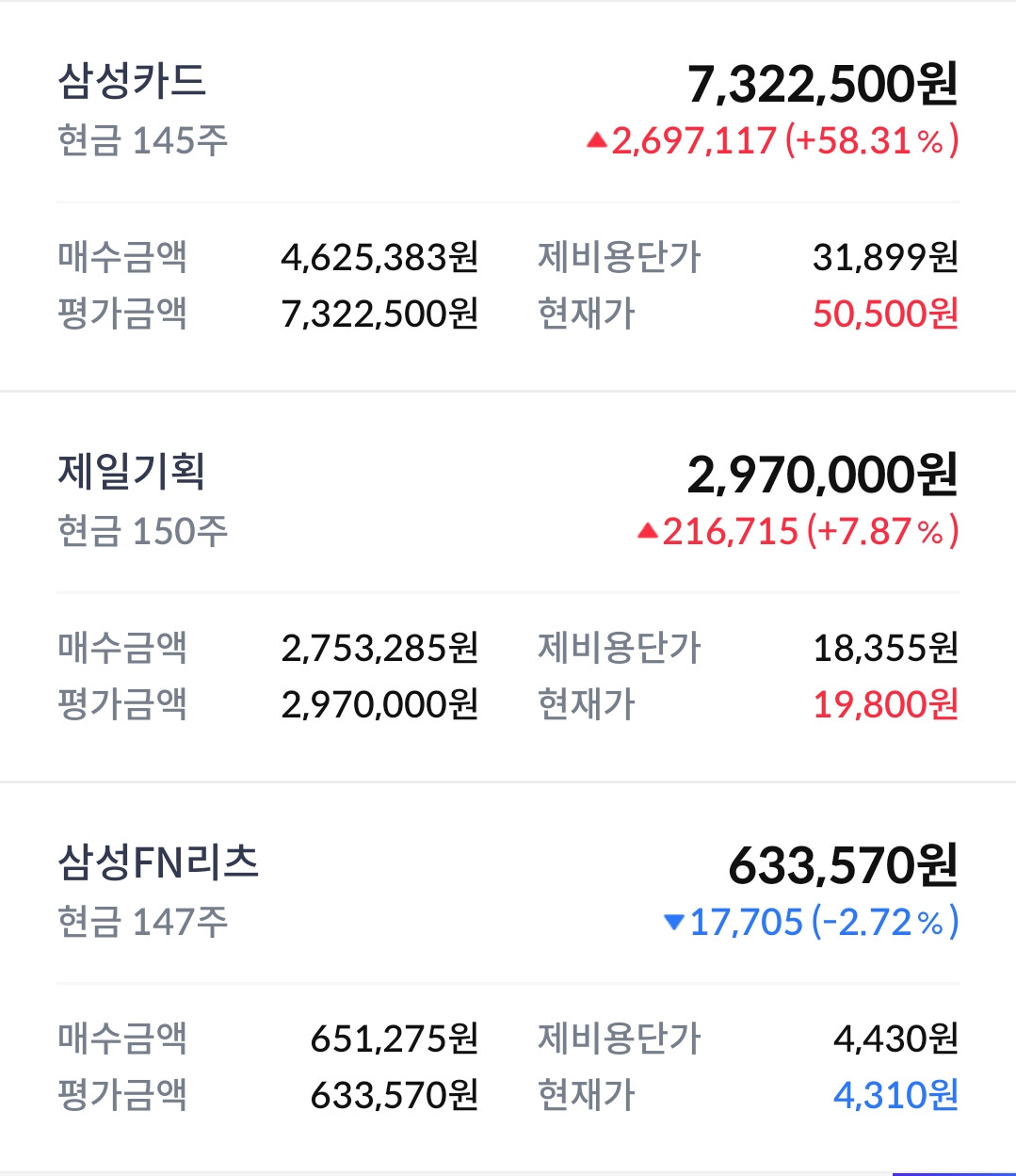Image resolution: width=1016 pixels, height=1176 pixels.
Task: Click the 삼성카드 purchase amount 4,625,383원
Action: click(x=379, y=257)
